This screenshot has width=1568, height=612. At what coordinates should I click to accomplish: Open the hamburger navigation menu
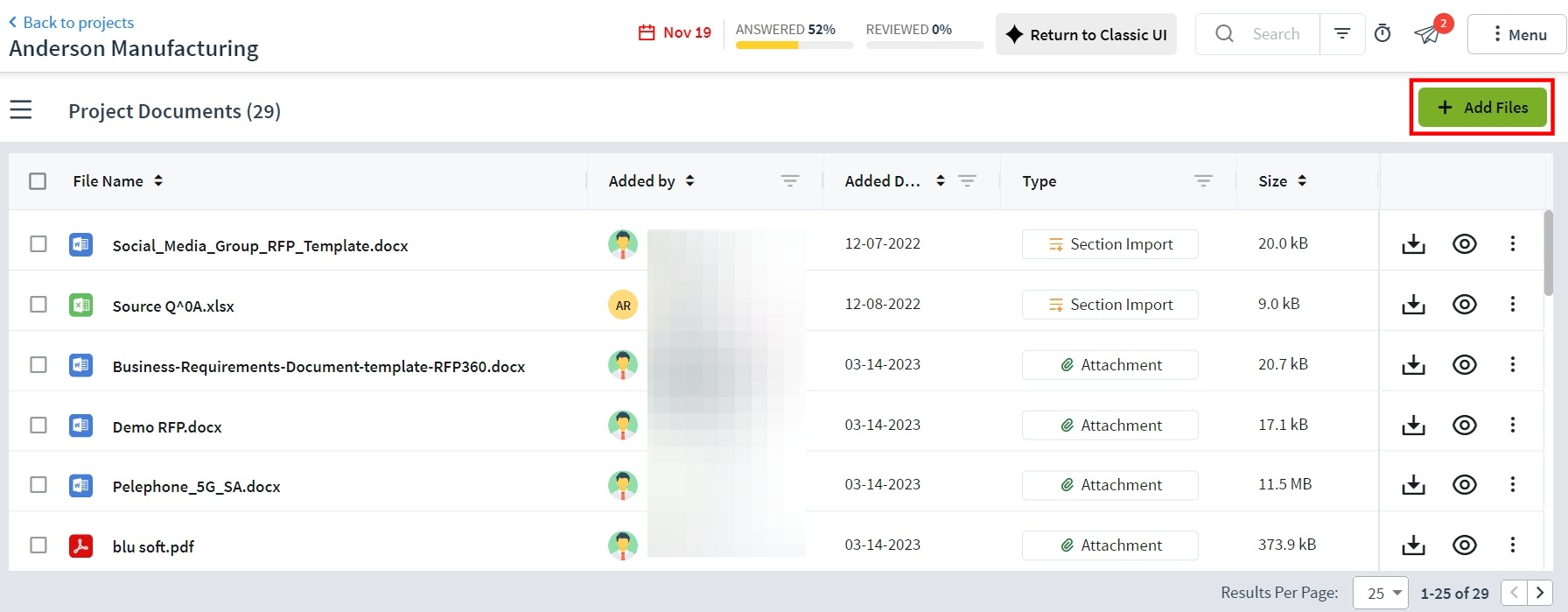point(21,110)
